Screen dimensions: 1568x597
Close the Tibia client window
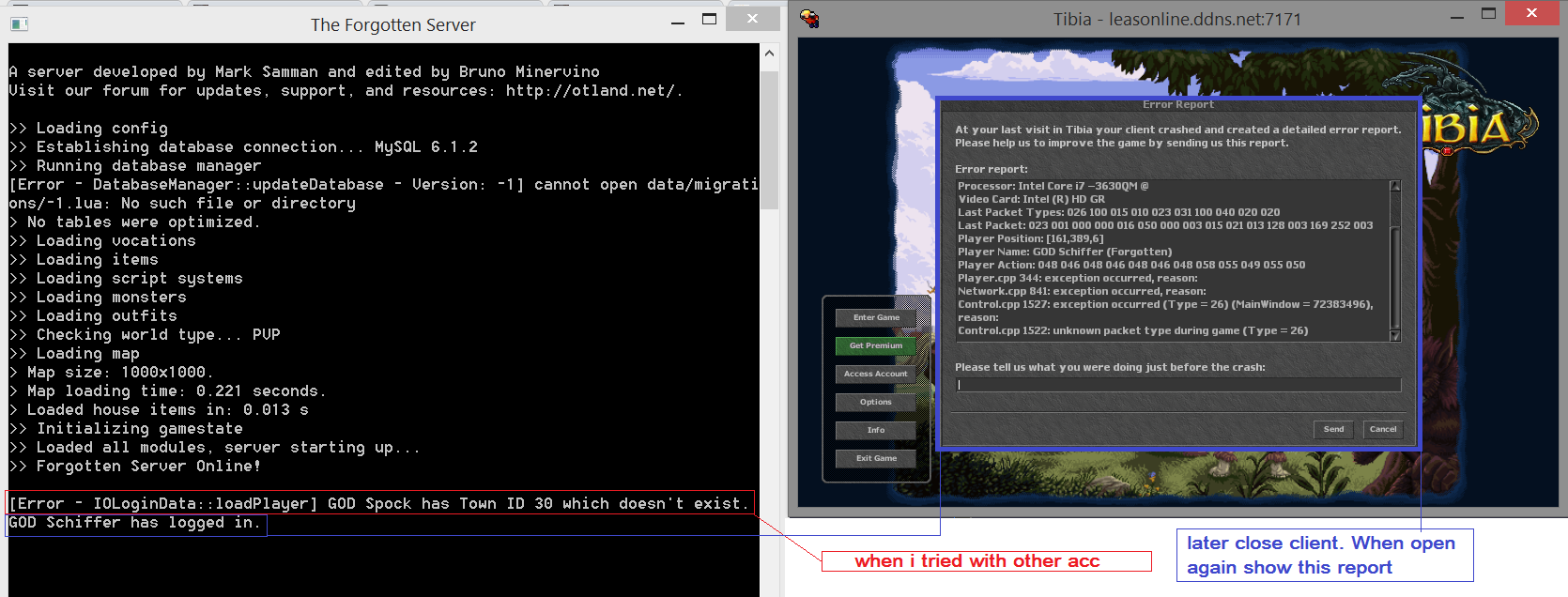[1531, 13]
